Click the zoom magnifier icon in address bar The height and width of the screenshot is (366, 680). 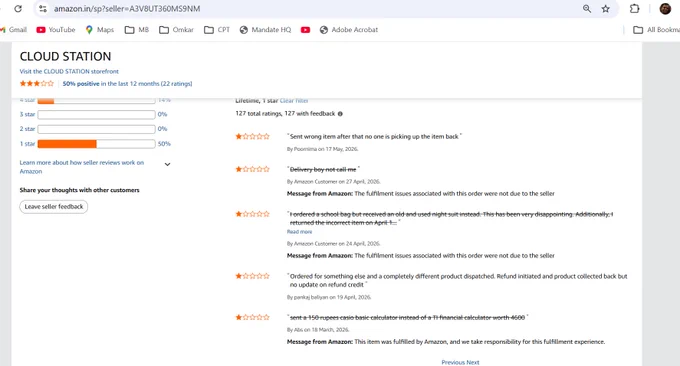(587, 9)
